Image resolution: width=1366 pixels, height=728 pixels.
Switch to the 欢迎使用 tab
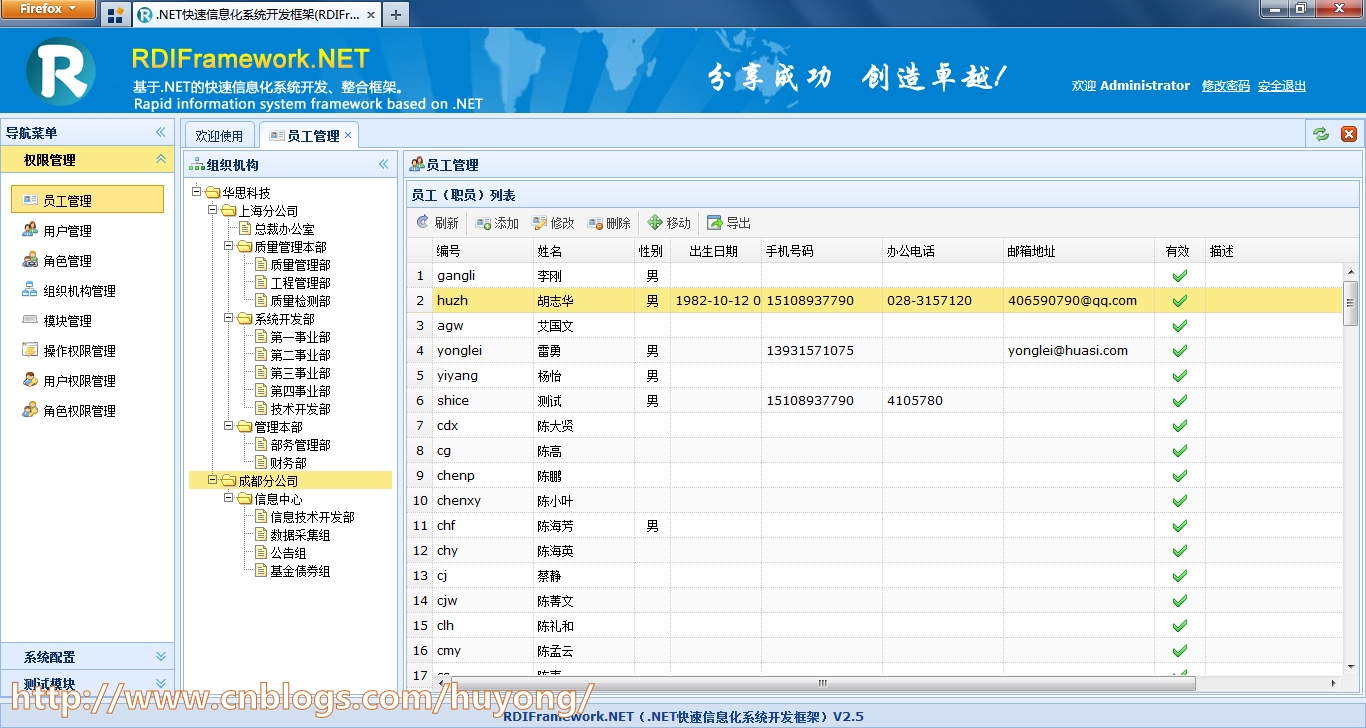pyautogui.click(x=219, y=134)
